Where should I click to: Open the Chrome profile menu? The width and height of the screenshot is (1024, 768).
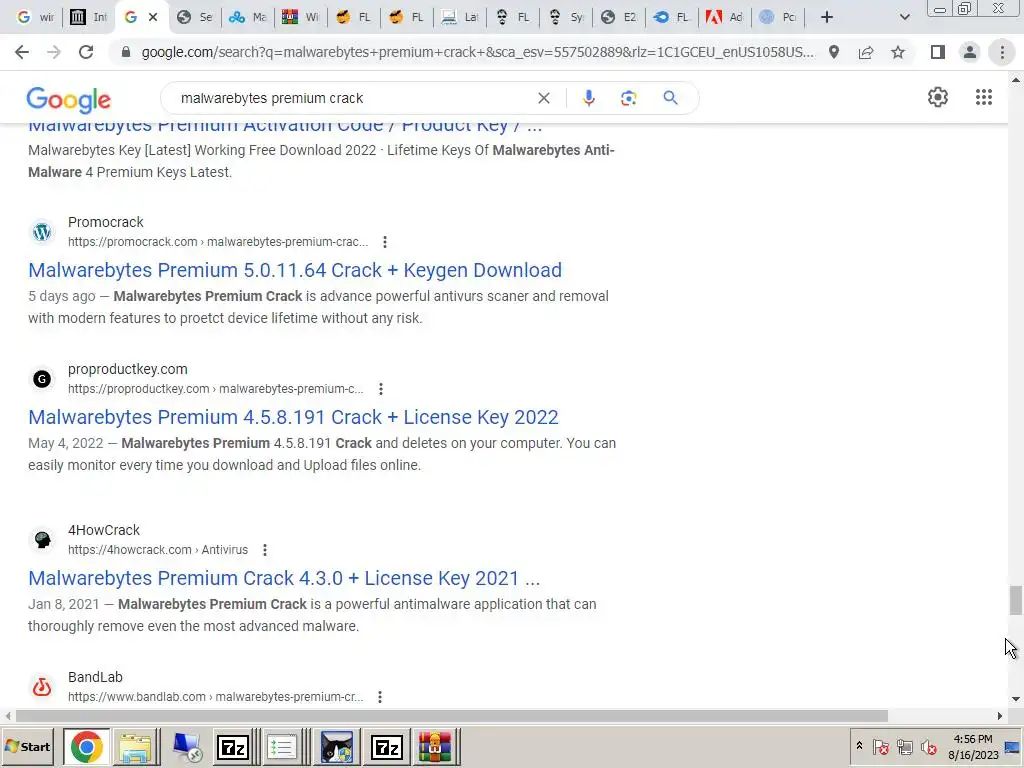(x=970, y=52)
